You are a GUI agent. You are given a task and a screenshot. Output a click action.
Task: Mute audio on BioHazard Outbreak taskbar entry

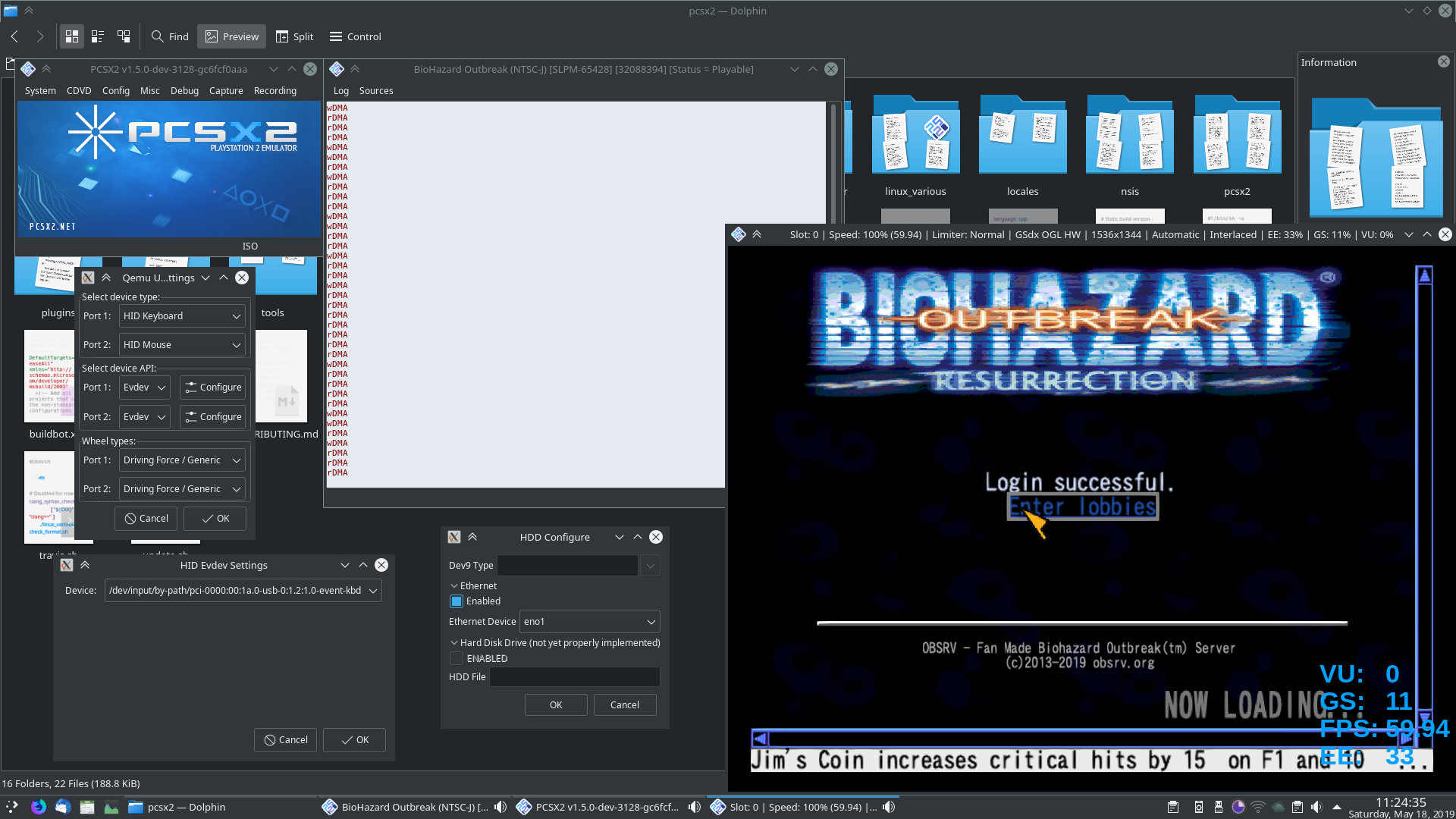click(500, 807)
